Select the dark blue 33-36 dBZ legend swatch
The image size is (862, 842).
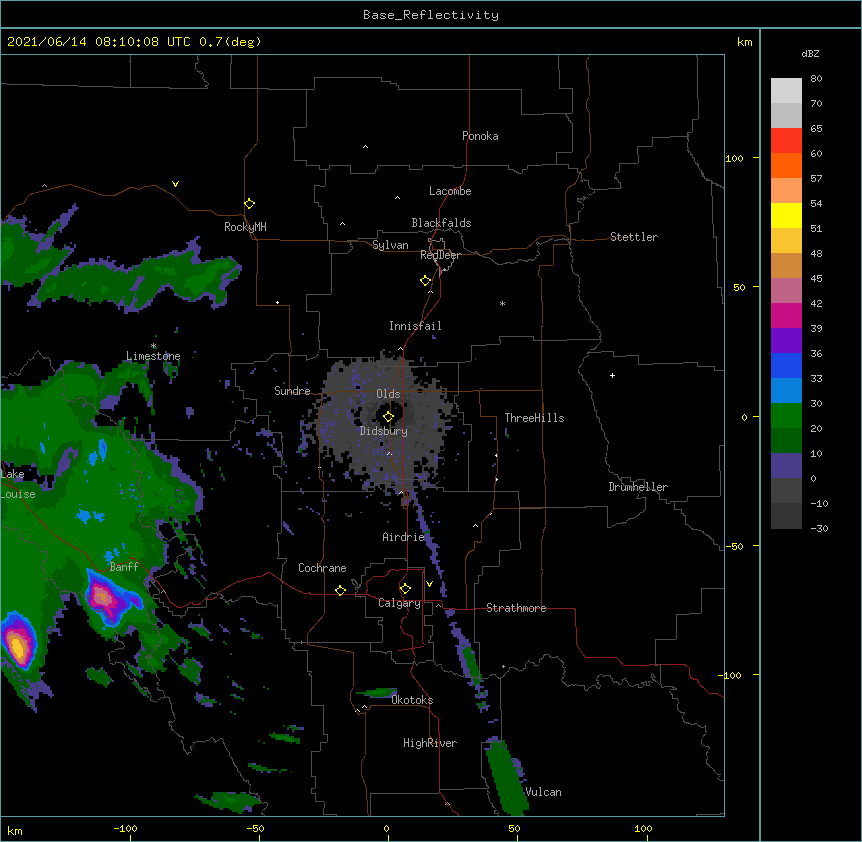[x=786, y=365]
